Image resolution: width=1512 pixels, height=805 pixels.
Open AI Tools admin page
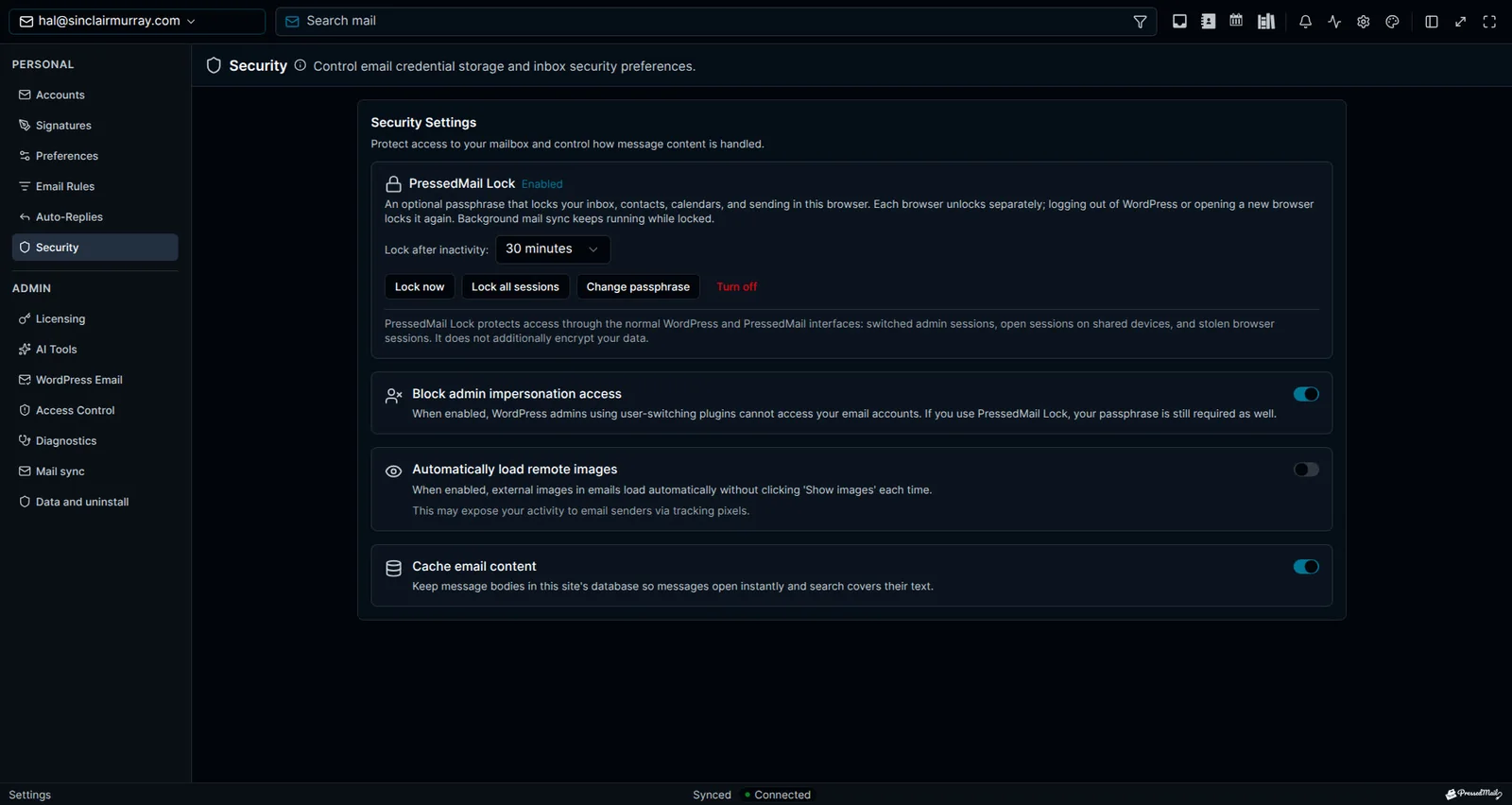tap(94, 350)
